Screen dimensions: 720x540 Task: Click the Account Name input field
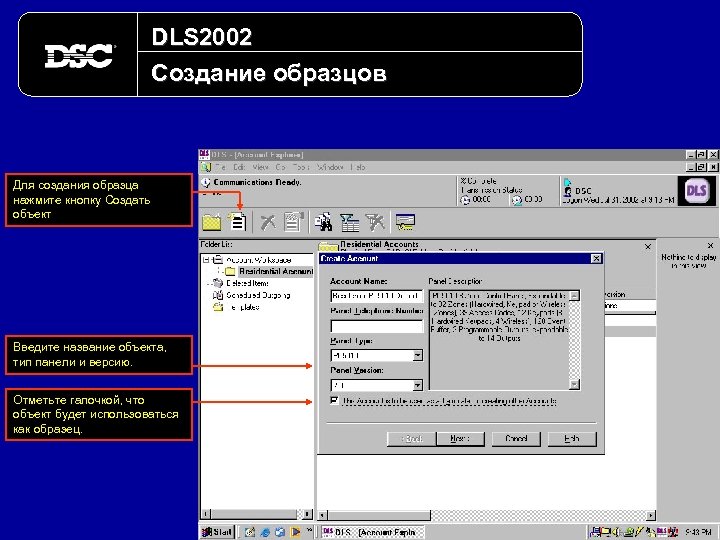tap(377, 296)
